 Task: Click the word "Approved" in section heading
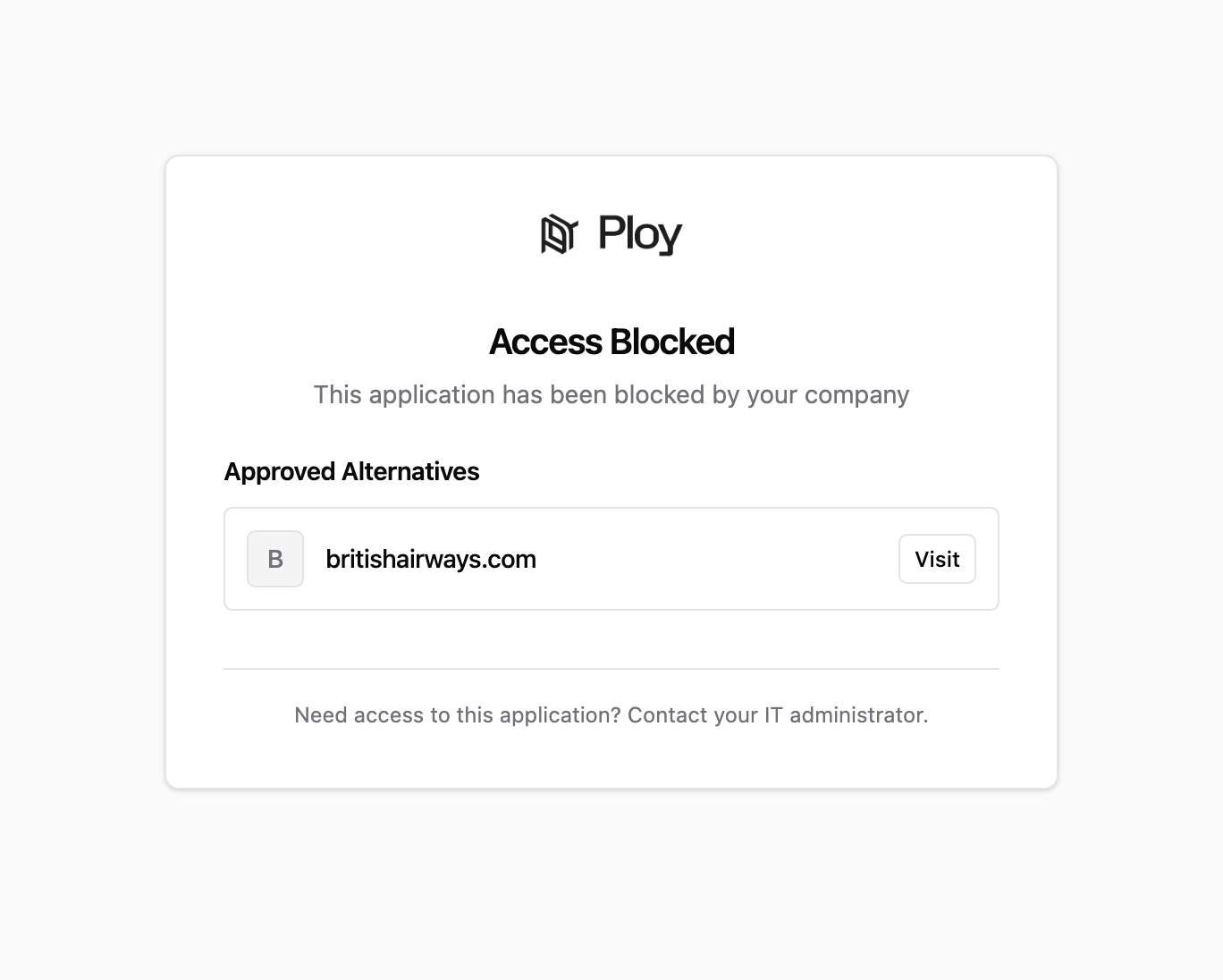click(280, 472)
